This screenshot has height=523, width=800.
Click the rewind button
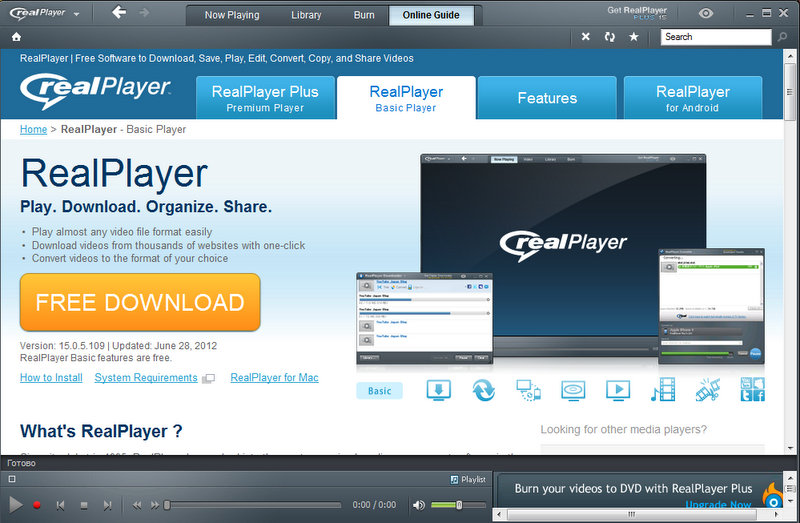[x=137, y=506]
